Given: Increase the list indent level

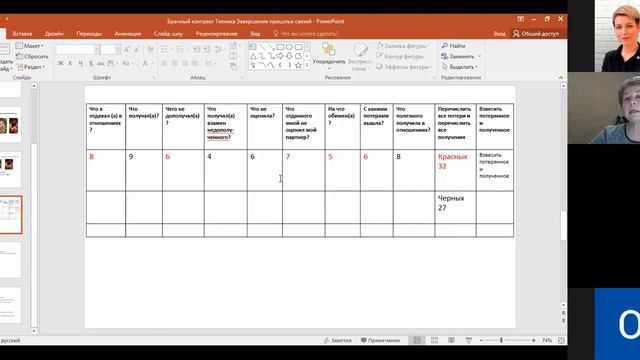Looking at the screenshot, I should pos(207,49).
